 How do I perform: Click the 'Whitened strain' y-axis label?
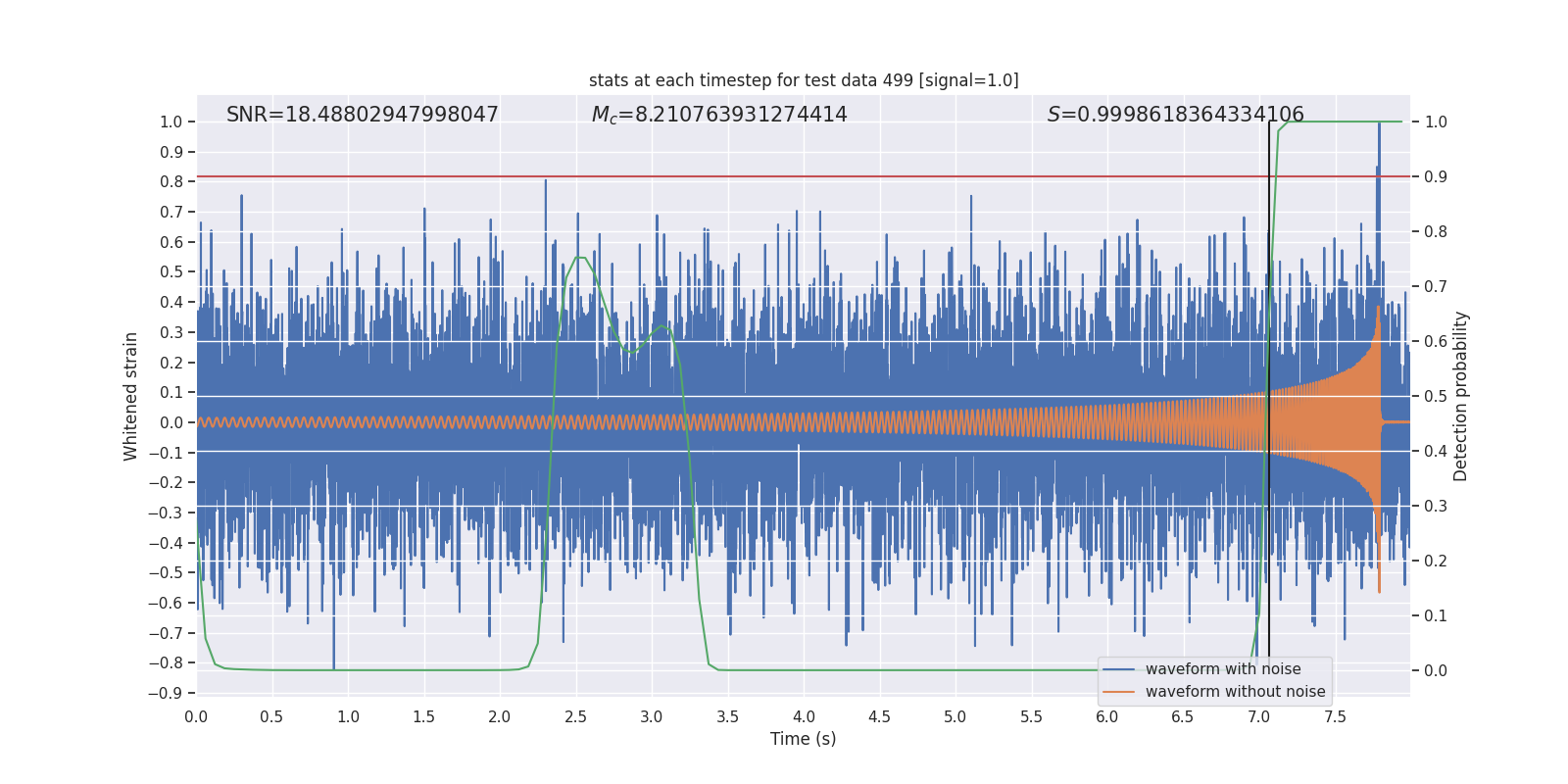[x=131, y=396]
